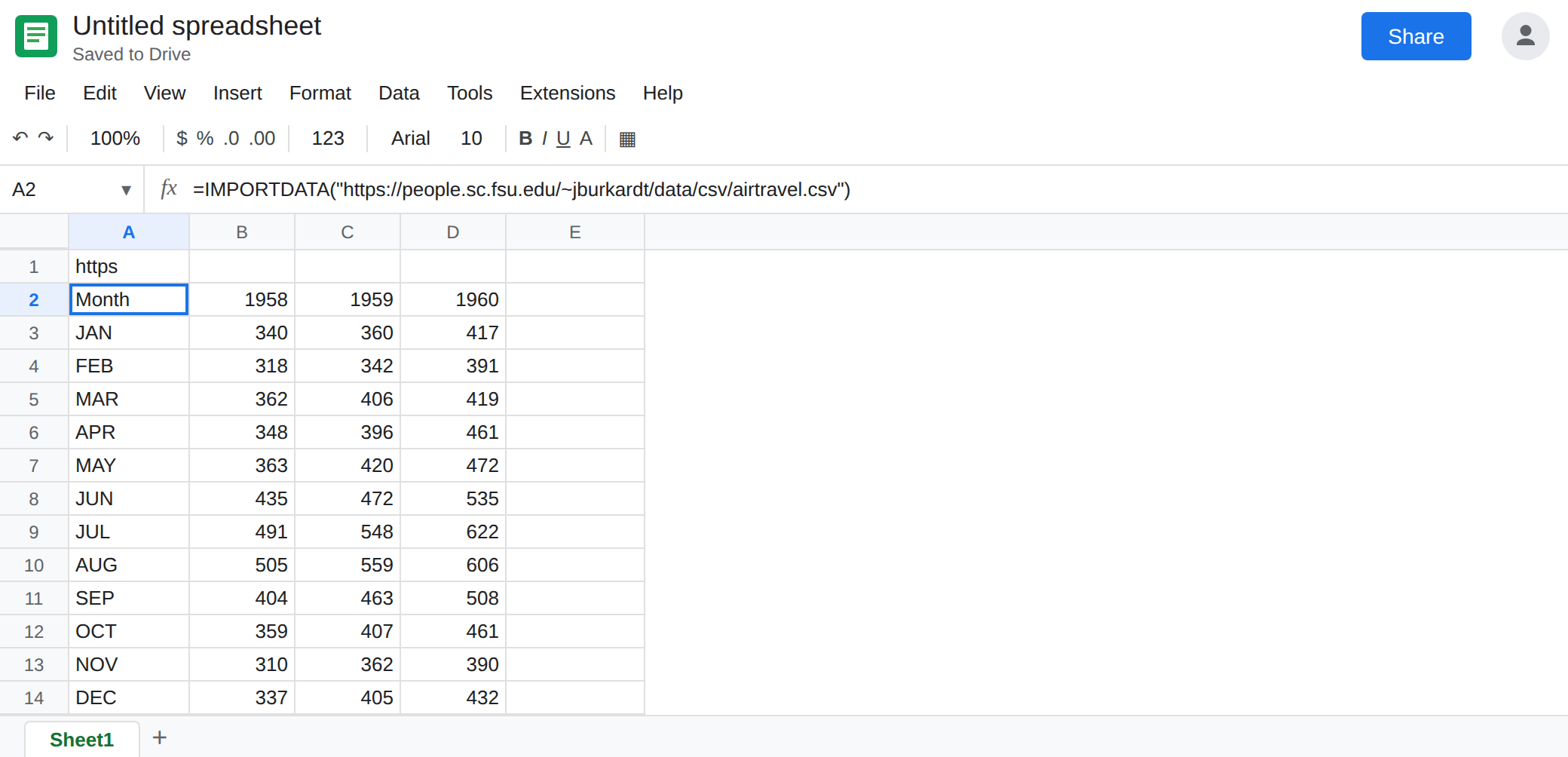The height and width of the screenshot is (757, 1568).
Task: Click the DEC cell
Action: (x=129, y=697)
